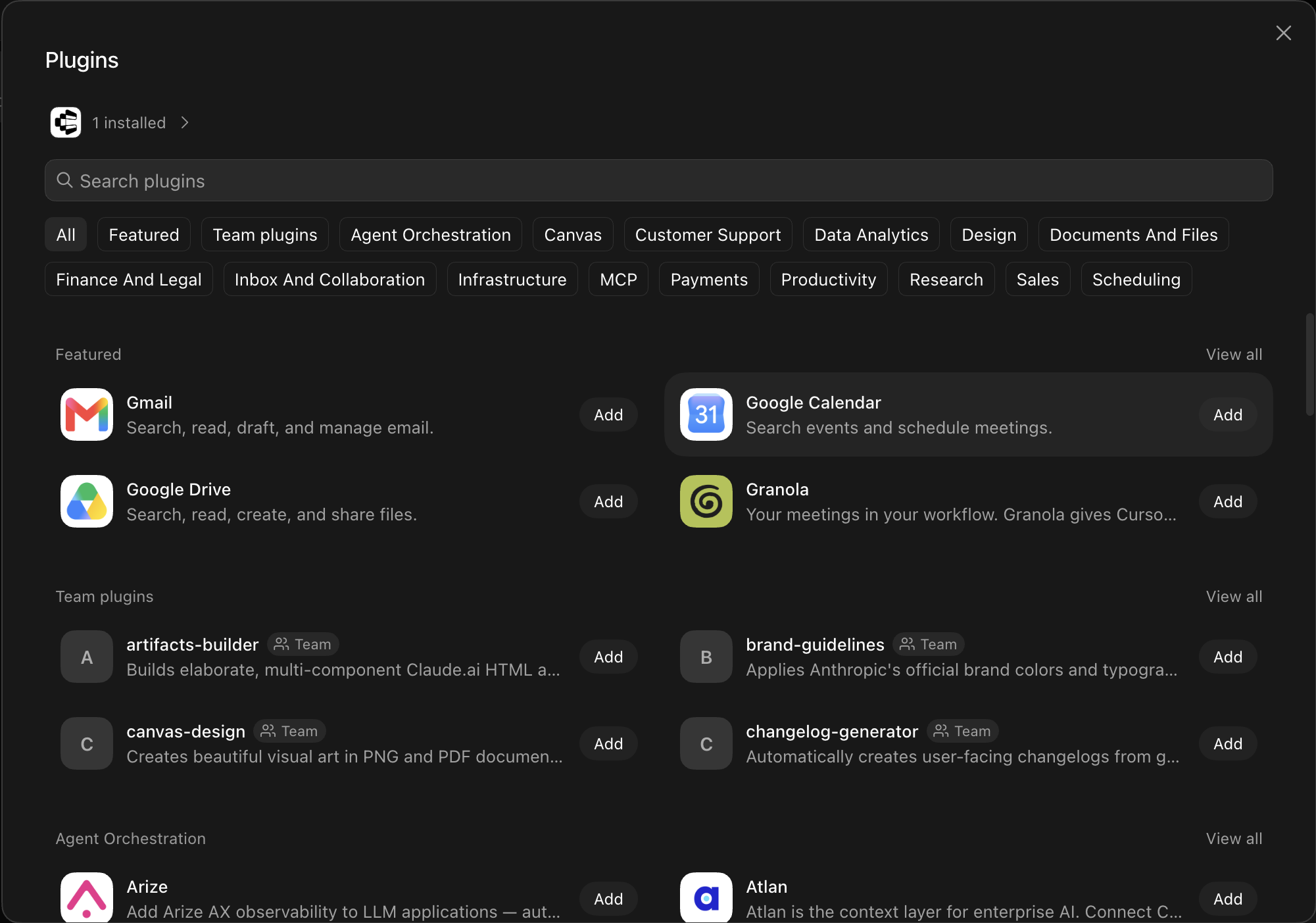Click the brand-guidelines Team badge
Screen dimensions: 1316x923
(x=929, y=644)
